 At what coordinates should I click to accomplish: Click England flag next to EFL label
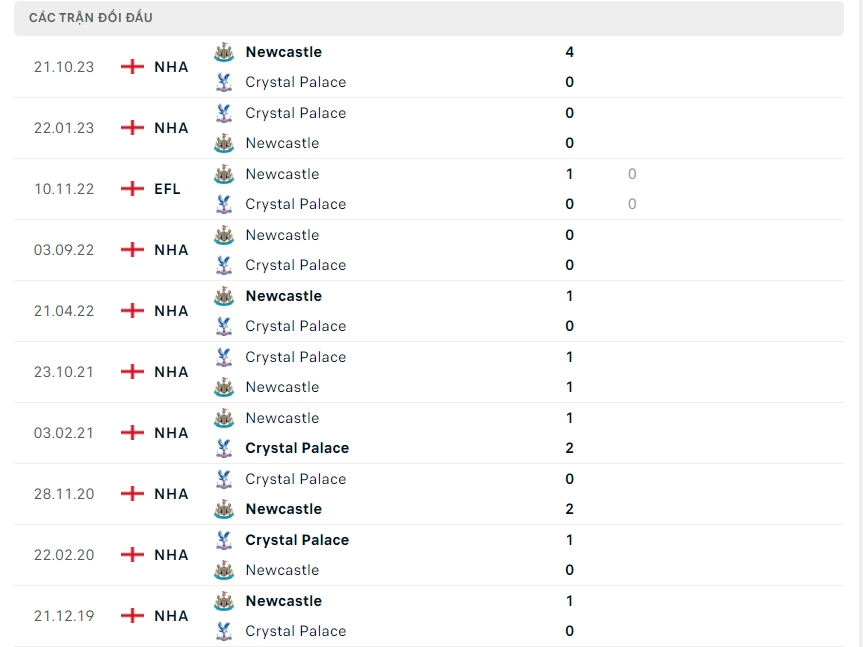(x=132, y=189)
